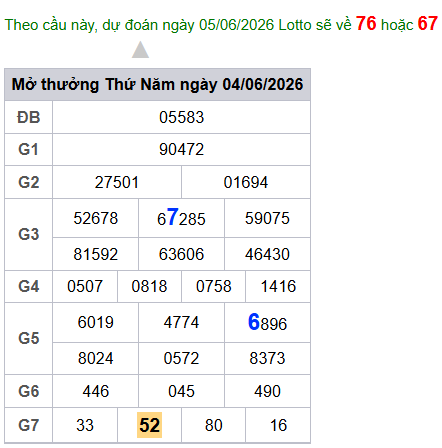Viewport: 442px width, 448px height.
Task: Select G6 number 045
Action: coord(181,391)
